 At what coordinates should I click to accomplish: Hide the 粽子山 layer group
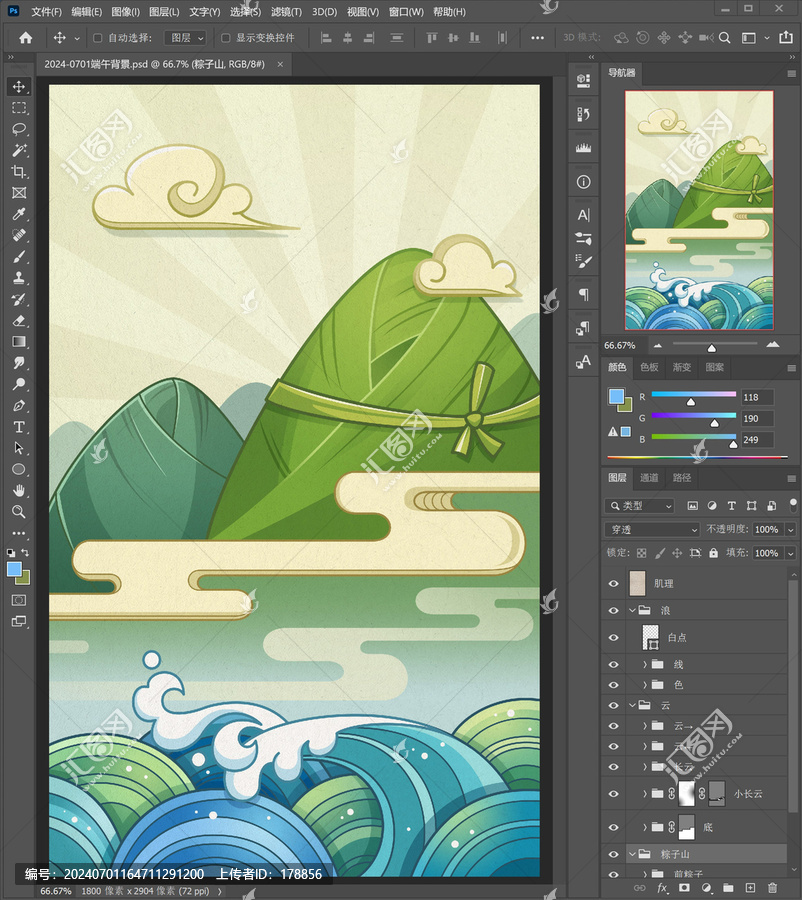(614, 855)
